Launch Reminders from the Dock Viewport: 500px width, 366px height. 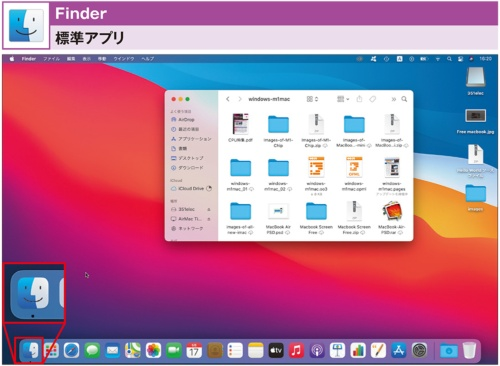coord(235,350)
